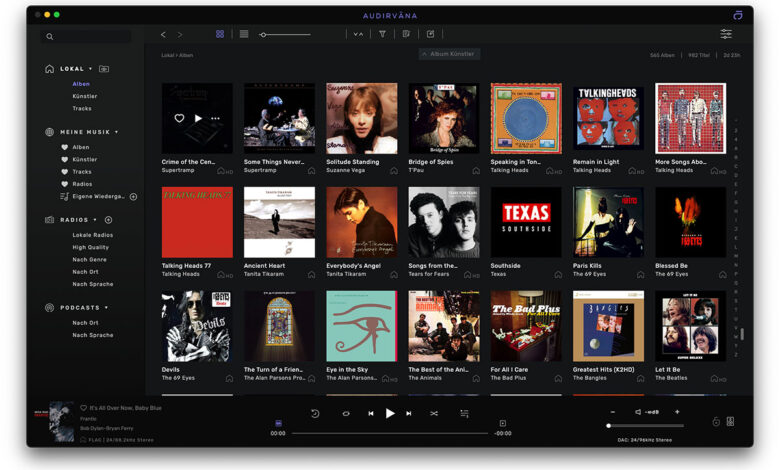Open the Eye in the Sky album cover
This screenshot has height=470, width=780.
362,326
